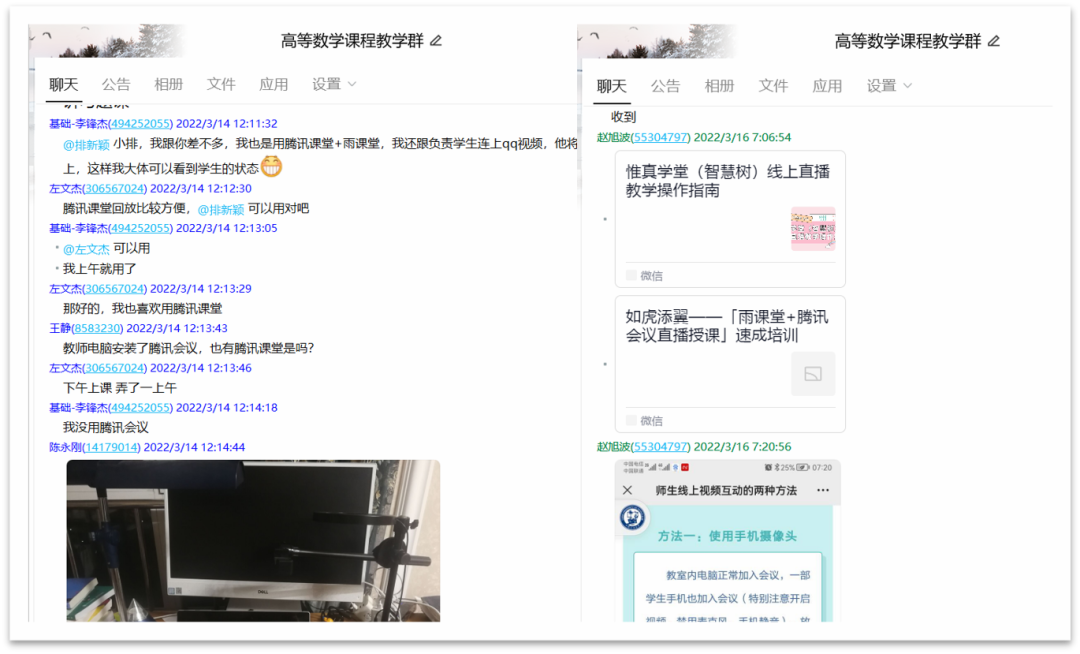Click the three-dot menu in the phone screenshot
The width and height of the screenshot is (1080, 654).
(823, 490)
